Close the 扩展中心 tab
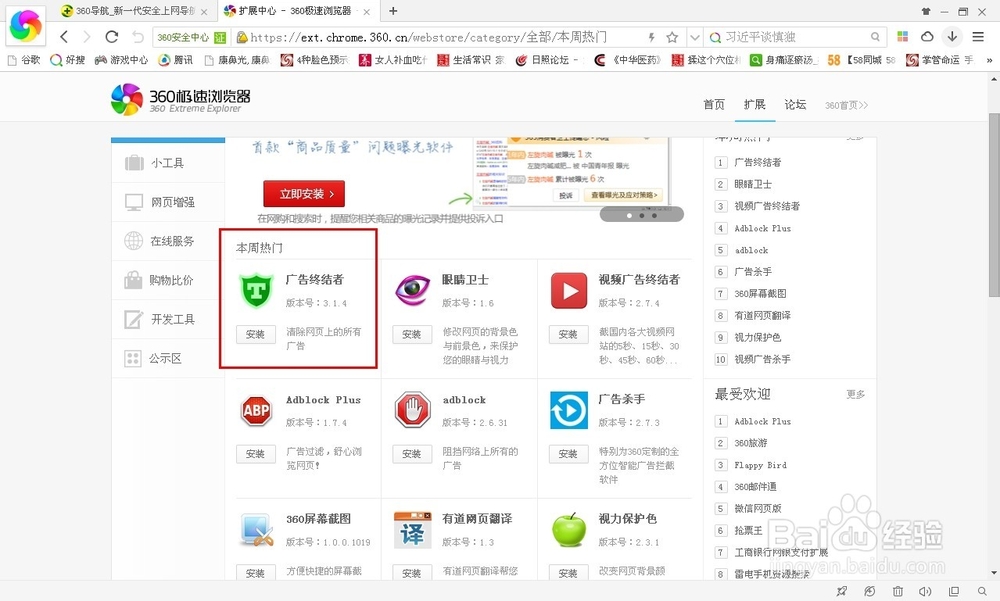The height and width of the screenshot is (601, 1000). pyautogui.click(x=367, y=11)
